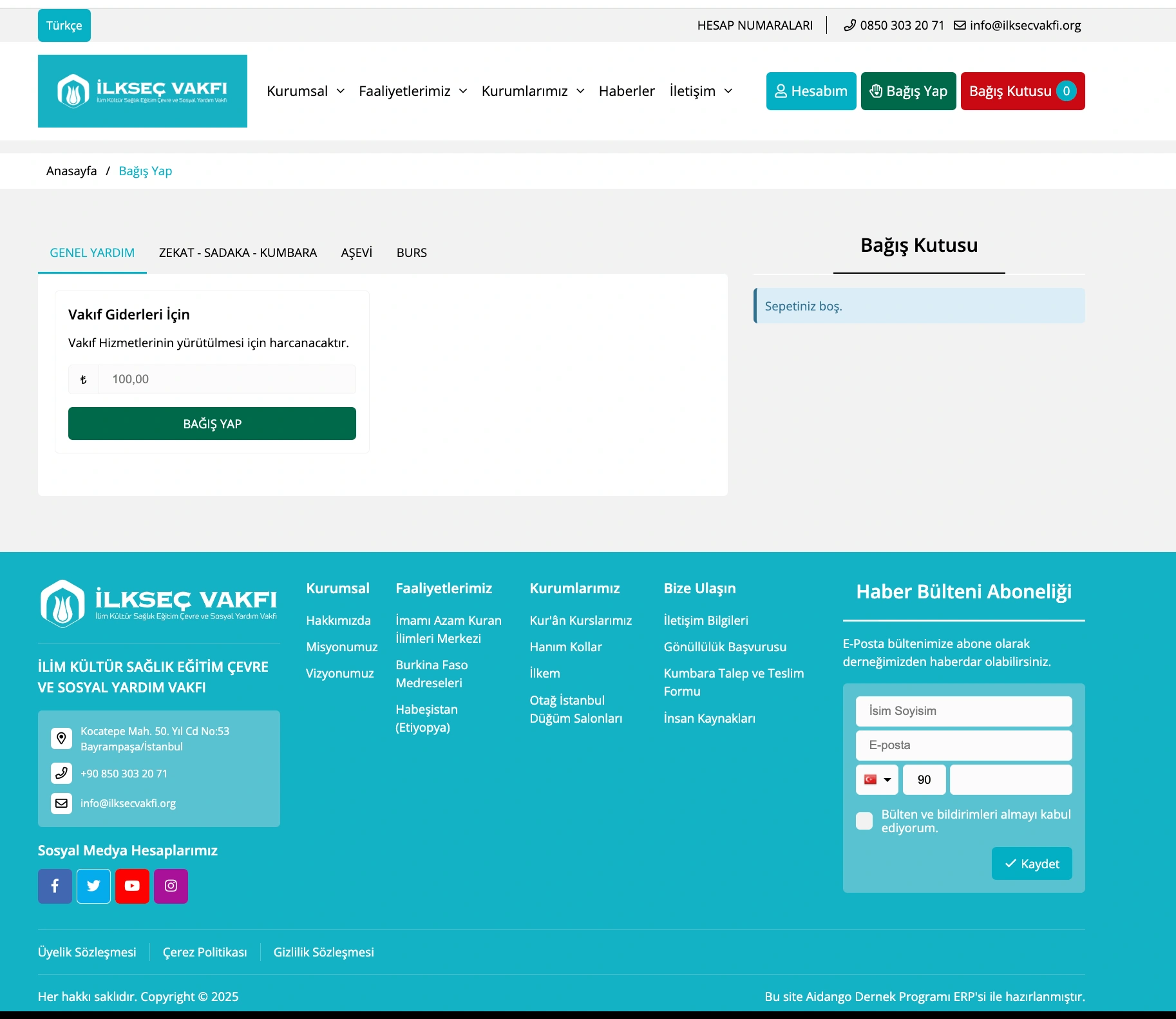Open the HESAP NUMARALARI link
This screenshot has height=1019, width=1176.
tap(755, 25)
